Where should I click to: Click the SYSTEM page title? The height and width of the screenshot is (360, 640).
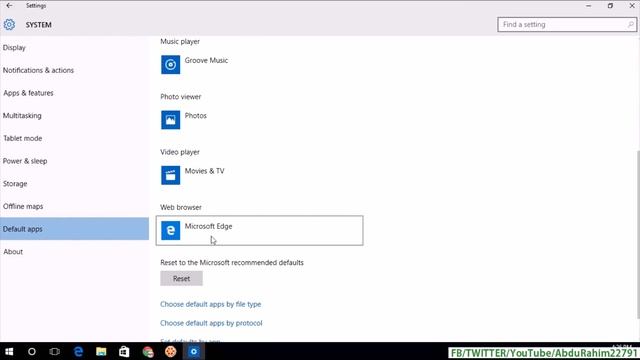coord(39,25)
